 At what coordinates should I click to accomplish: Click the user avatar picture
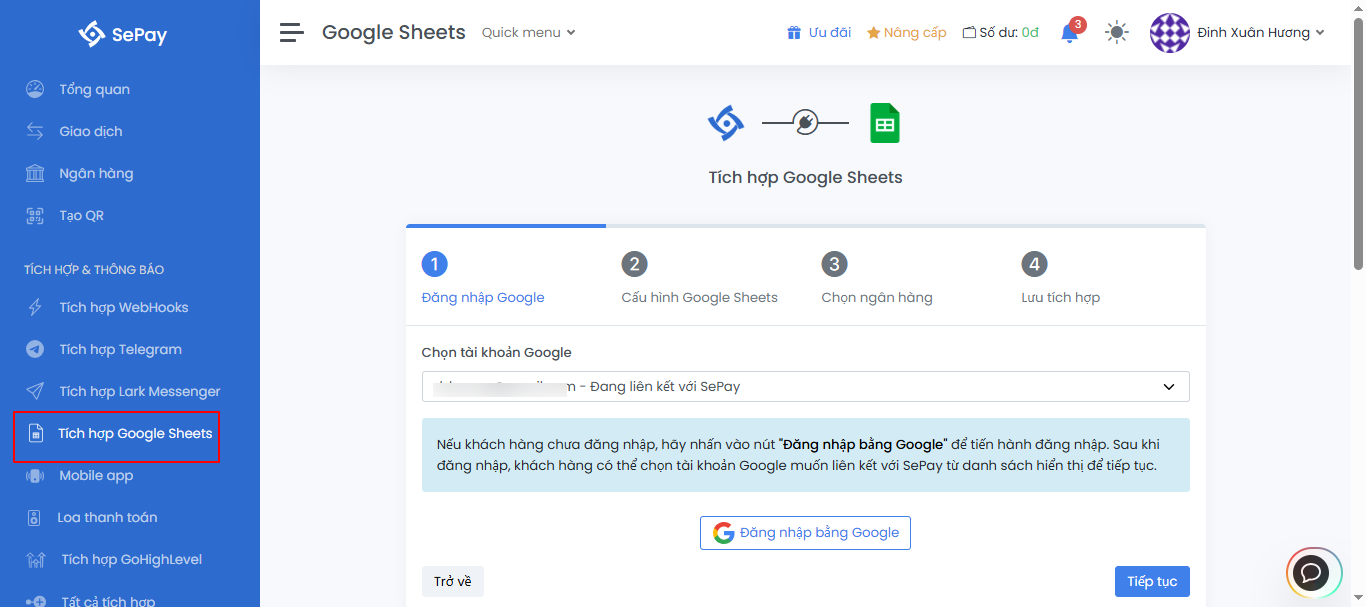[x=1169, y=33]
